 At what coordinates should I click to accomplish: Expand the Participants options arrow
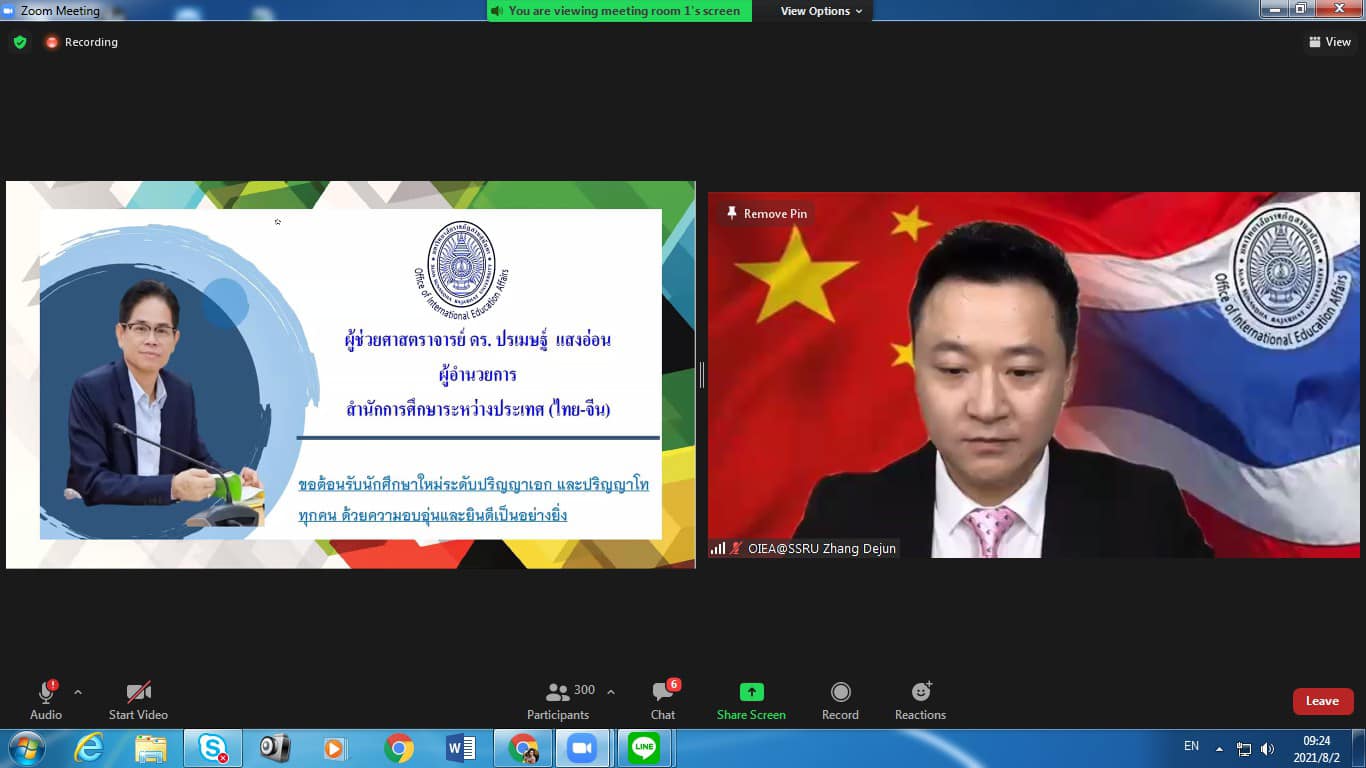click(x=611, y=692)
